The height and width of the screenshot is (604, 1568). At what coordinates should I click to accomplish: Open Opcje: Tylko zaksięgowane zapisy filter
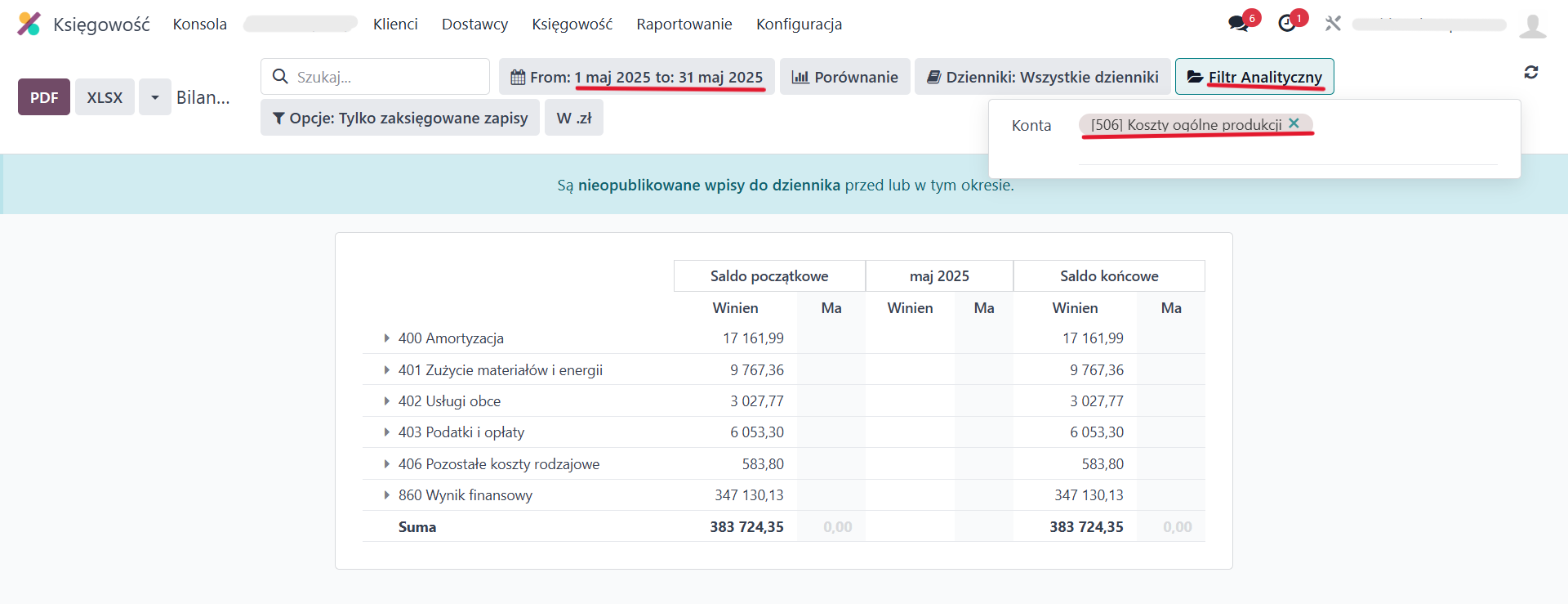coord(400,118)
